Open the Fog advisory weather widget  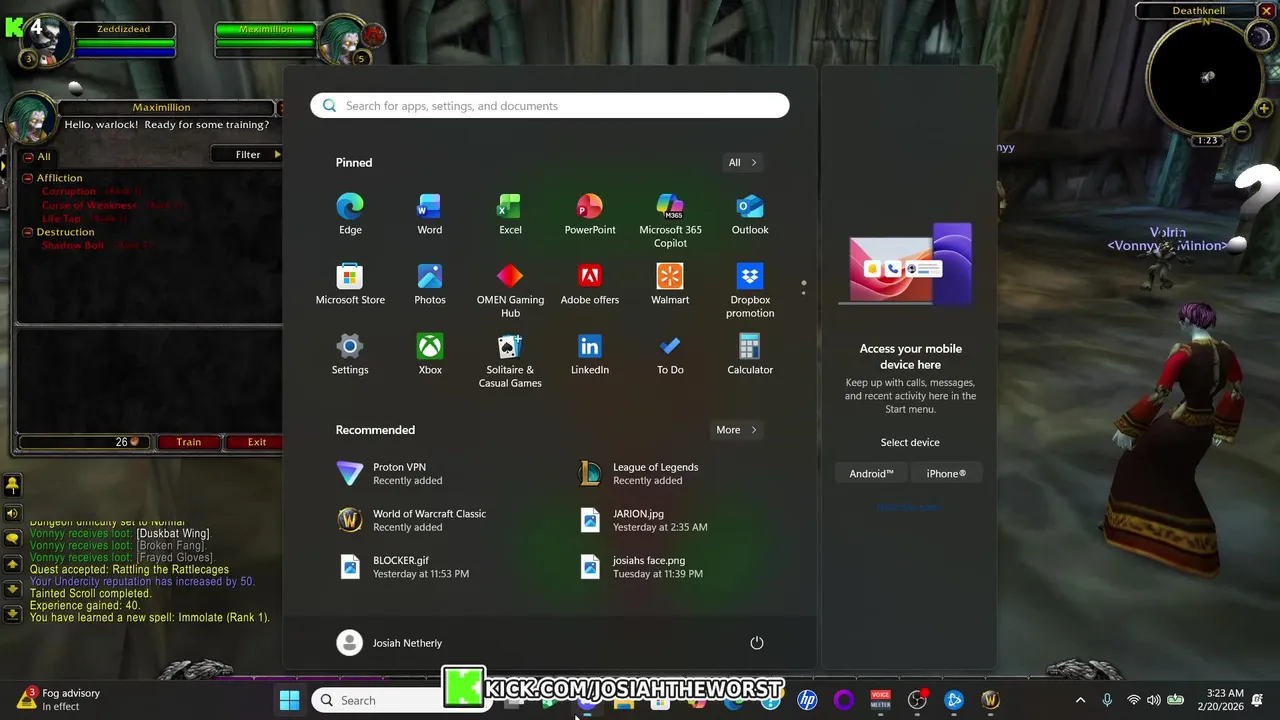click(x=60, y=700)
